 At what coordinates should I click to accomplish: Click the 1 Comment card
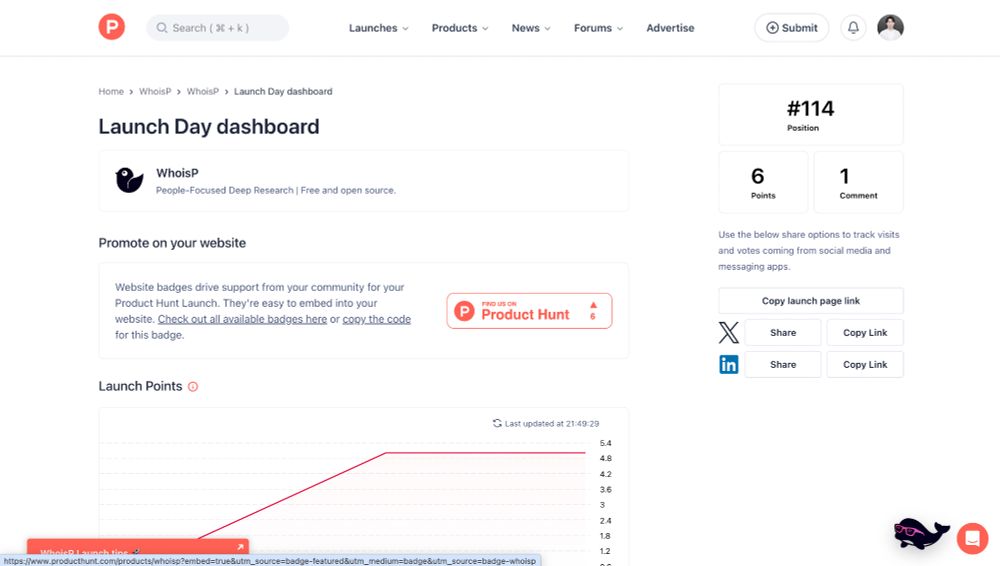point(858,182)
